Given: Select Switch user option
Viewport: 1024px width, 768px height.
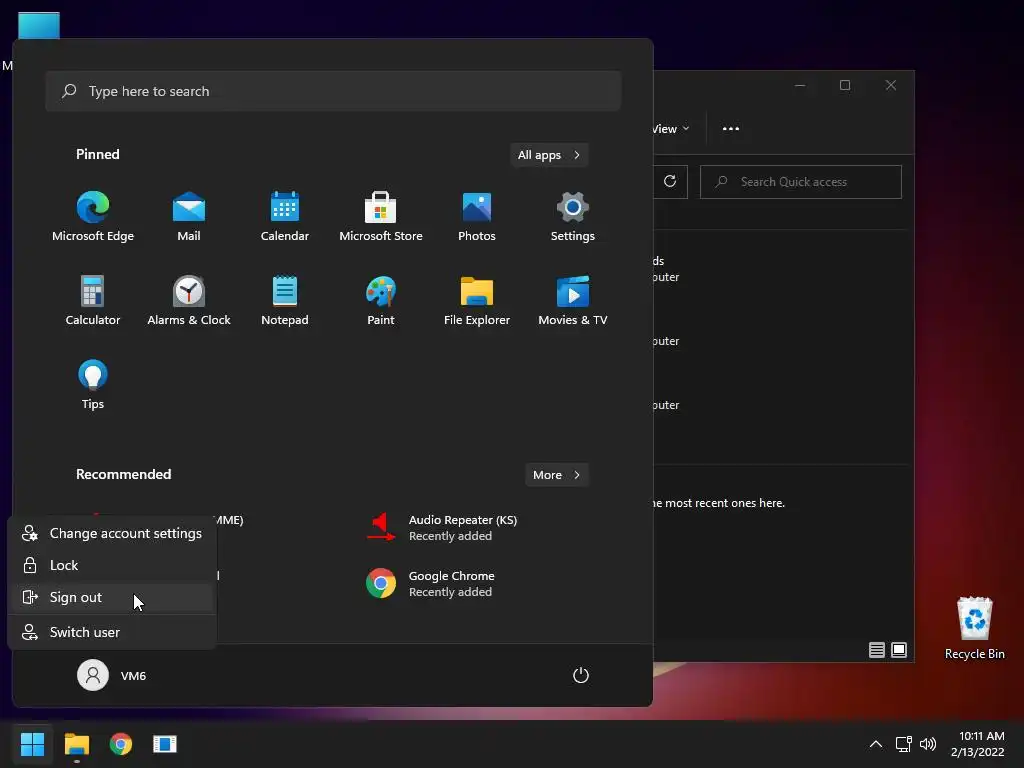Looking at the screenshot, I should tap(112, 632).
